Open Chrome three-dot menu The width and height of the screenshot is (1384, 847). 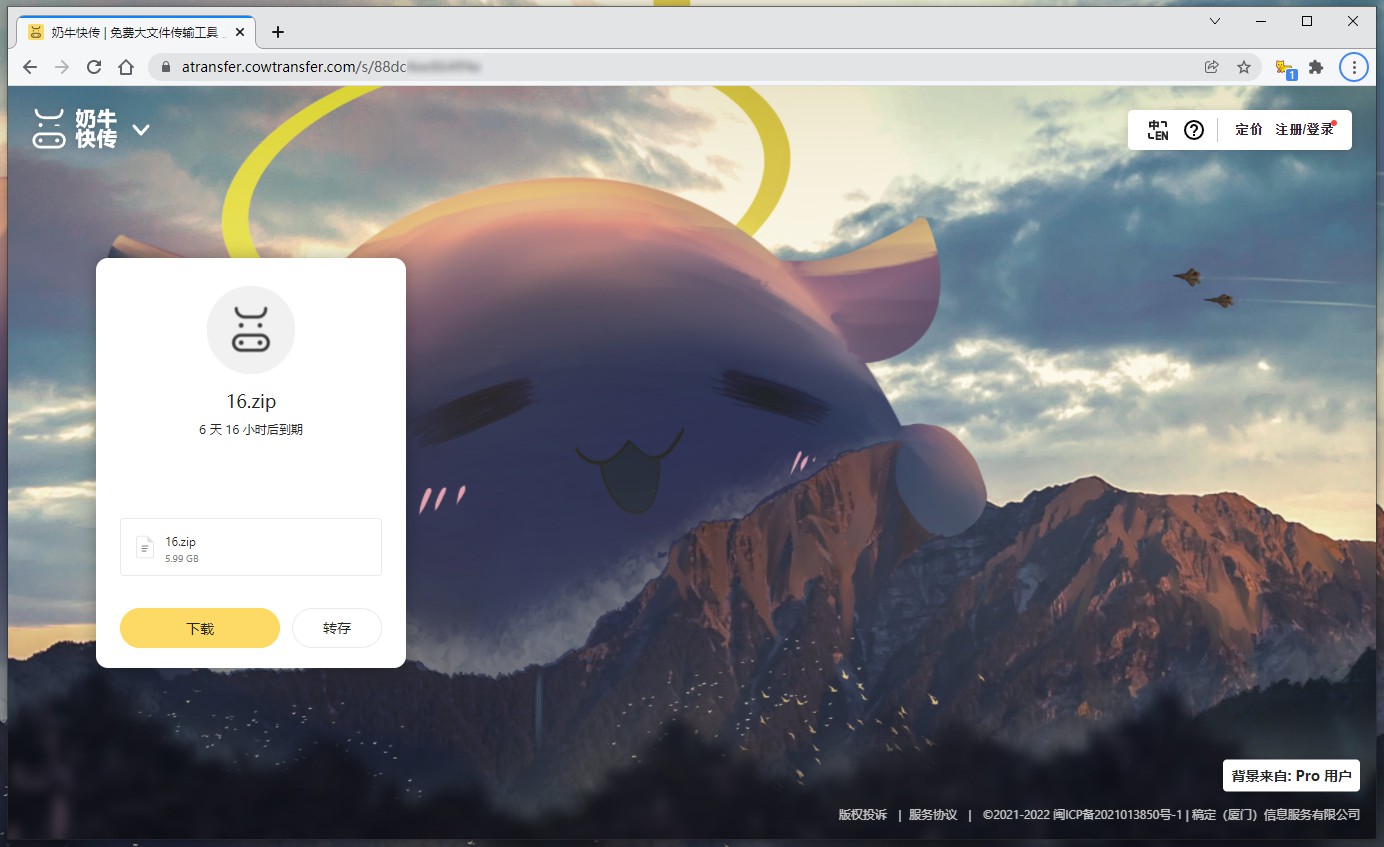(1354, 67)
